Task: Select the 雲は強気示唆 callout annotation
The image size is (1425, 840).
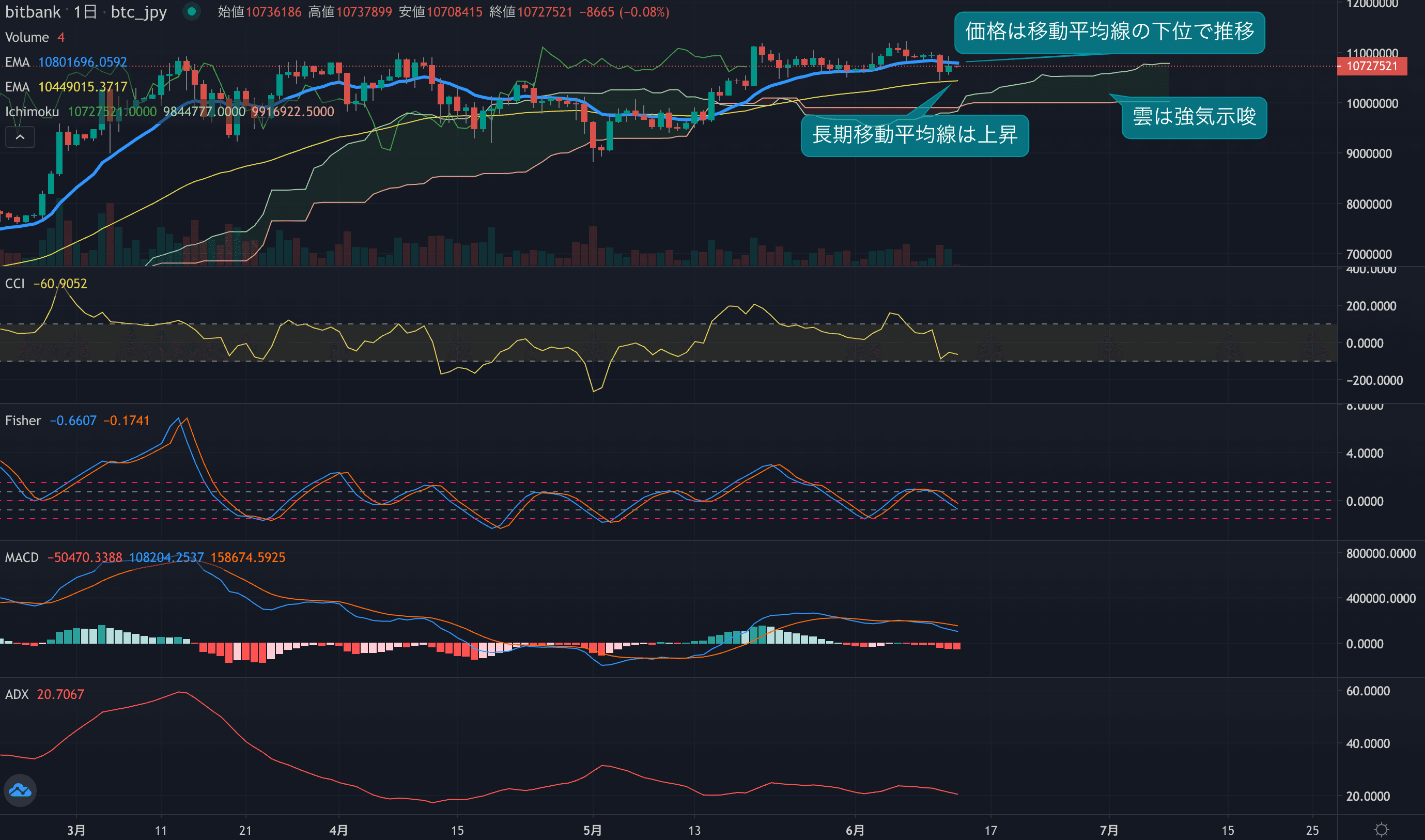Action: (x=1194, y=117)
